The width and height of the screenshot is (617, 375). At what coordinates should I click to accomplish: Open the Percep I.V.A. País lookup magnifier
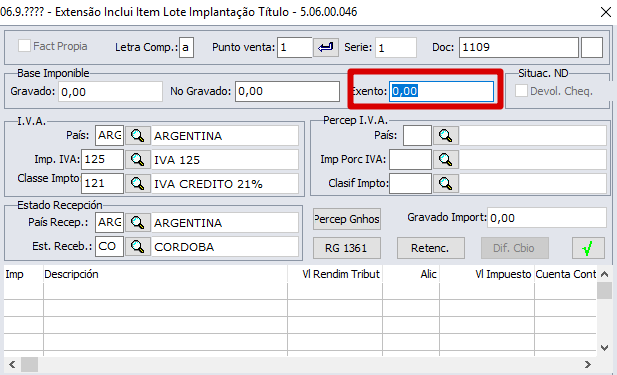point(446,136)
